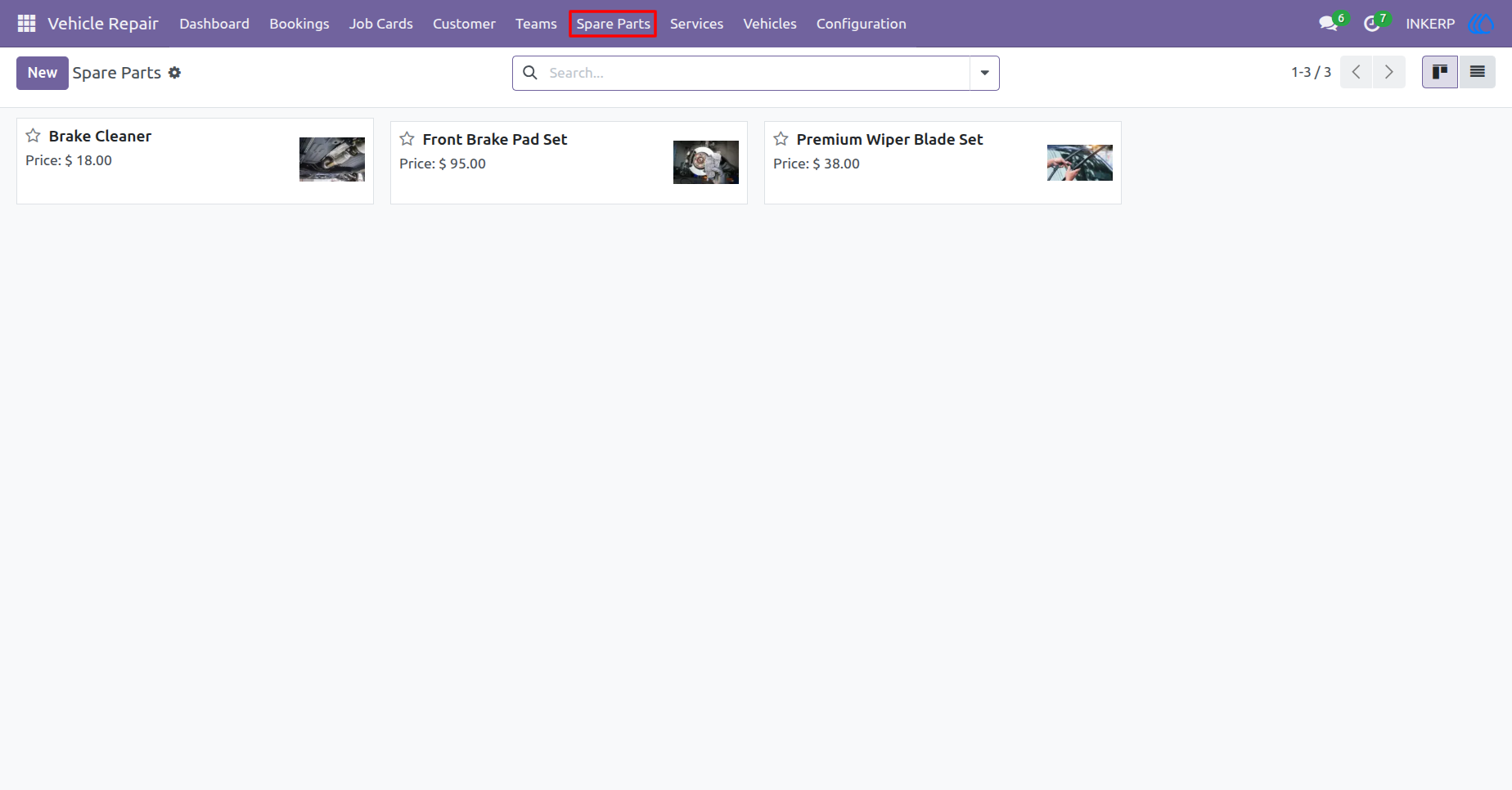Image resolution: width=1512 pixels, height=790 pixels.
Task: Open the Brake Cleaner product thumbnail
Action: click(x=332, y=159)
